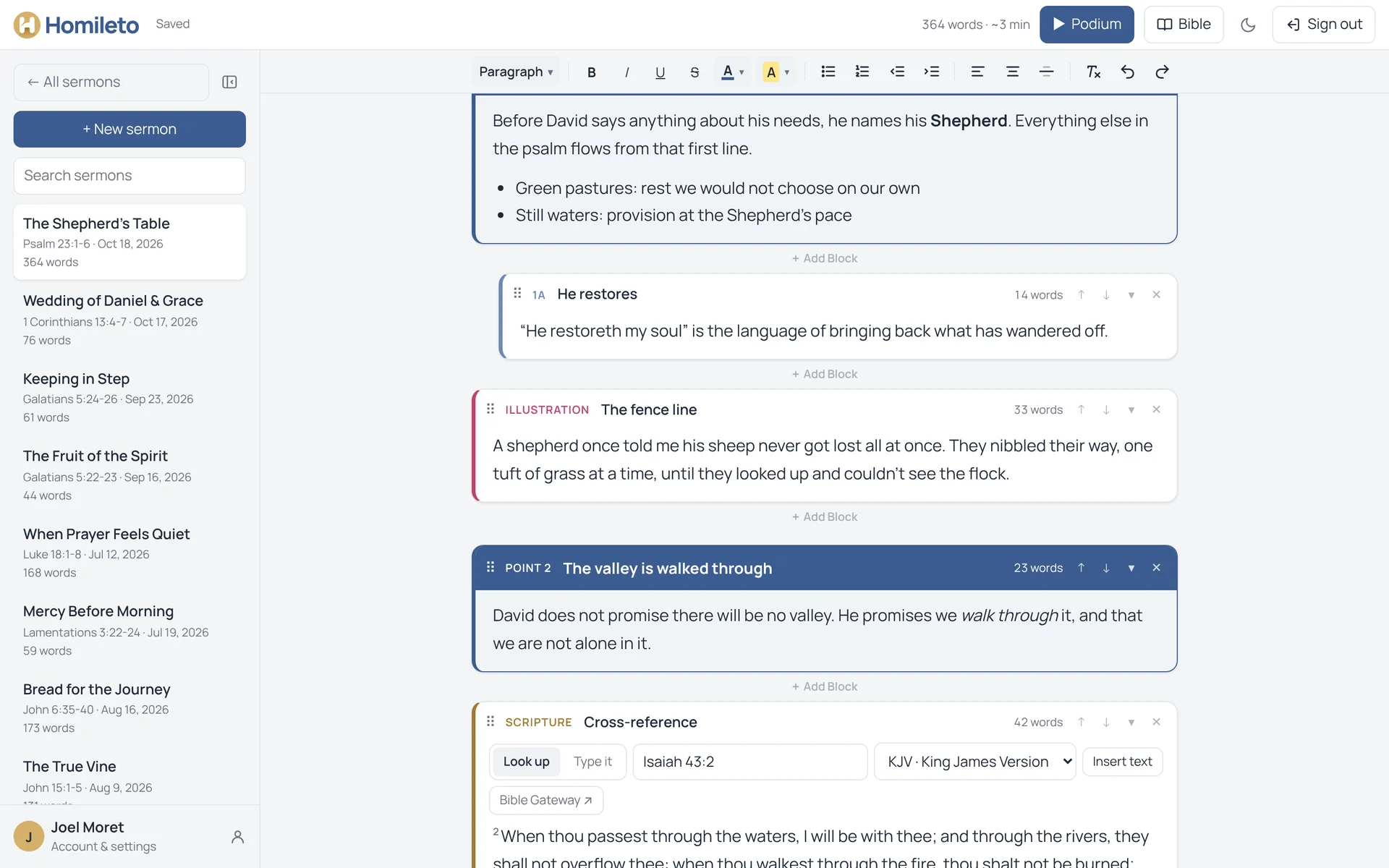
Task: Apply italic formatting
Action: (x=626, y=72)
